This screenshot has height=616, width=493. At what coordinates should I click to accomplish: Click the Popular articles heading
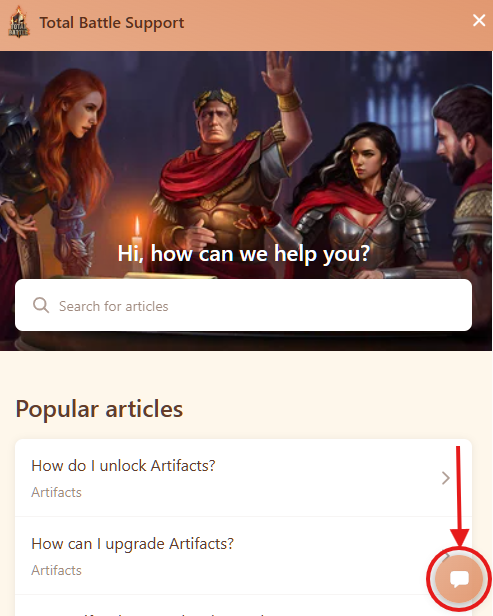click(x=99, y=409)
